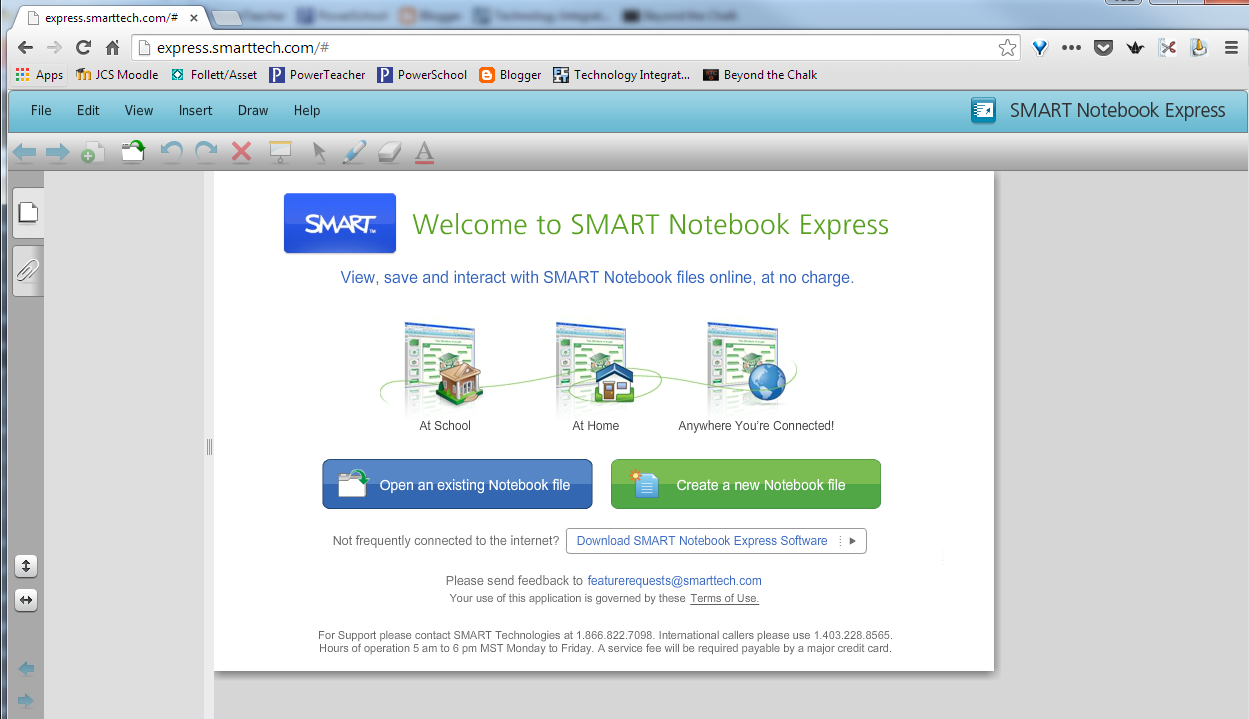This screenshot has height=719, width=1249.
Task: Click the sidebar resize handle grip
Action: [209, 446]
